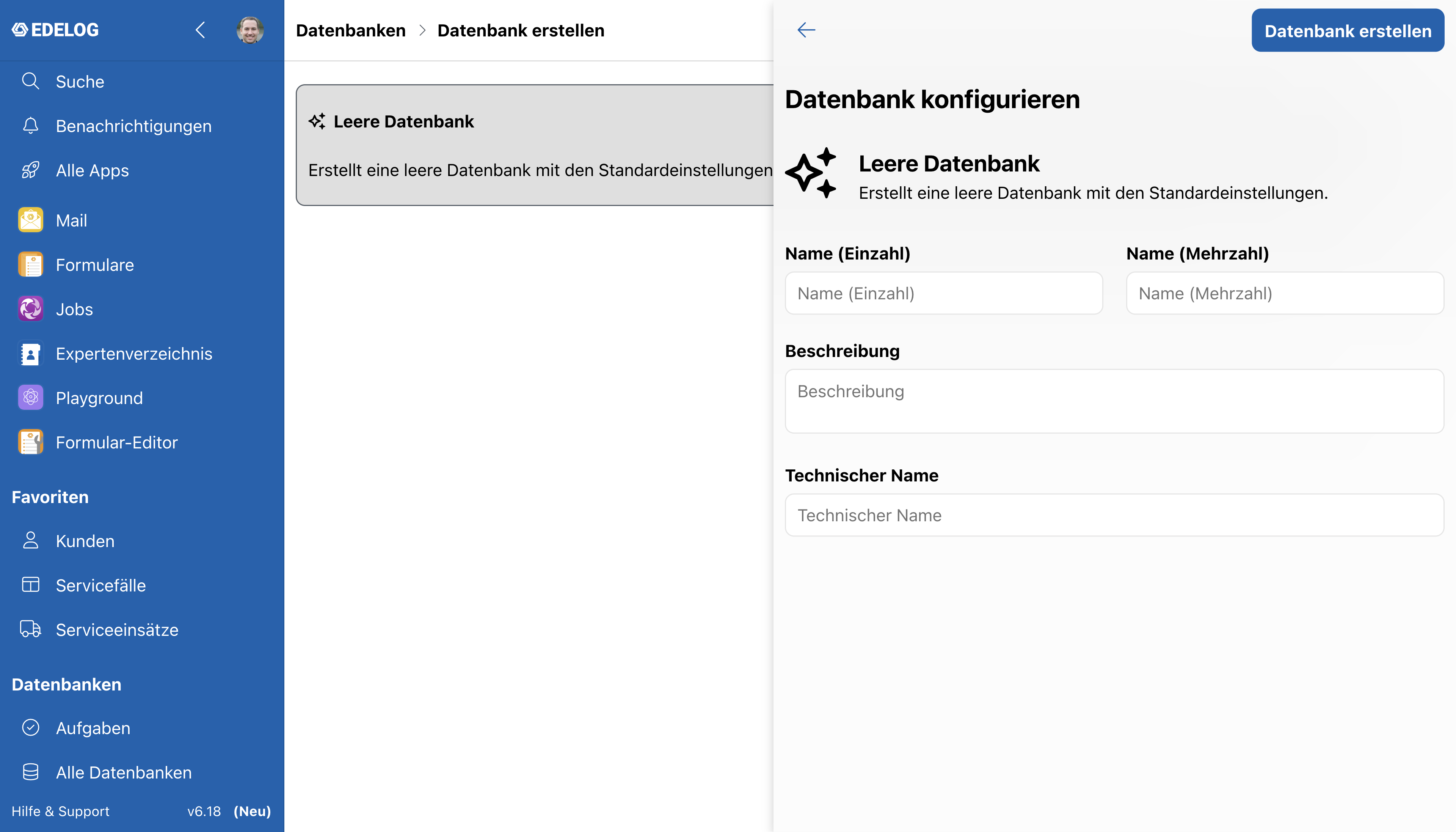Click the Alle Apps rocket icon

coord(30,170)
